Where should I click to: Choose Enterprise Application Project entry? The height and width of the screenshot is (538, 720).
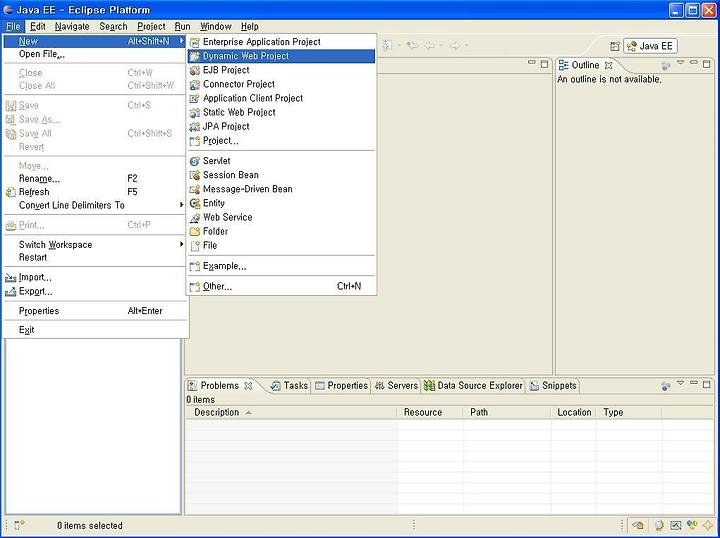[281, 42]
